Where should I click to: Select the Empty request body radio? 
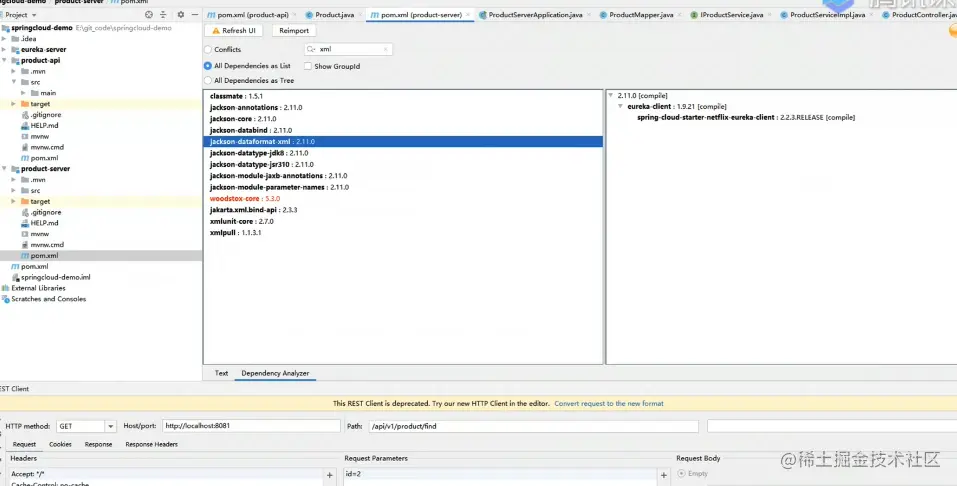point(681,473)
